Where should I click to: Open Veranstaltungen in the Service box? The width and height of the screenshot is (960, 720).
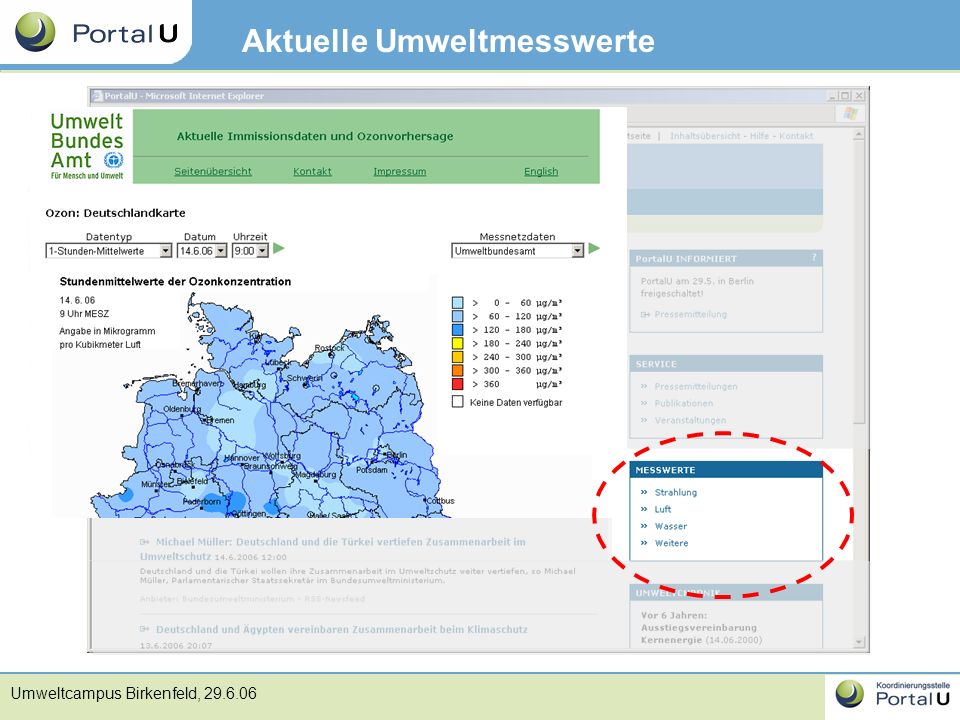[690, 421]
